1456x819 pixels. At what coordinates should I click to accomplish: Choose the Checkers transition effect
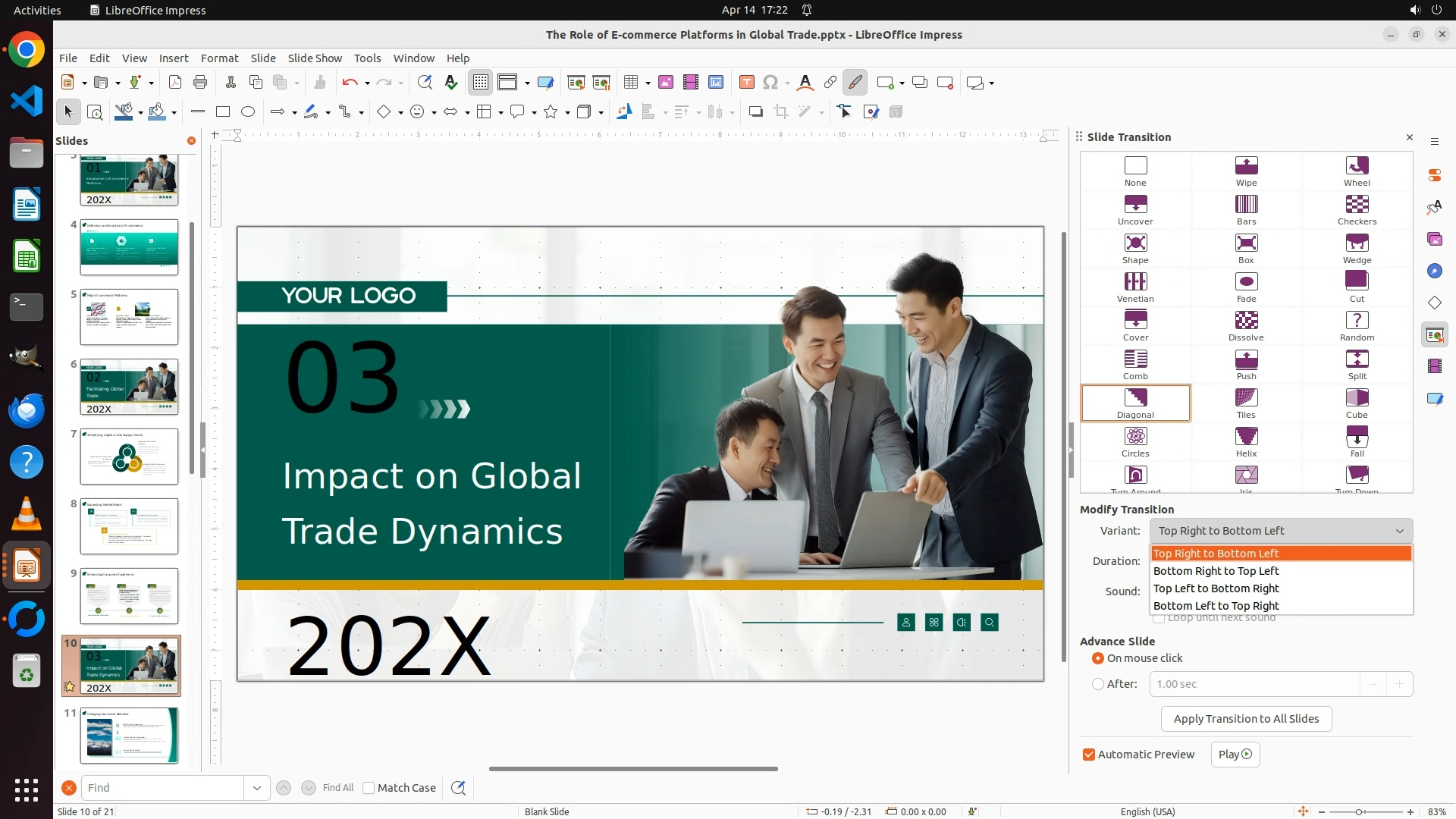pos(1357,205)
